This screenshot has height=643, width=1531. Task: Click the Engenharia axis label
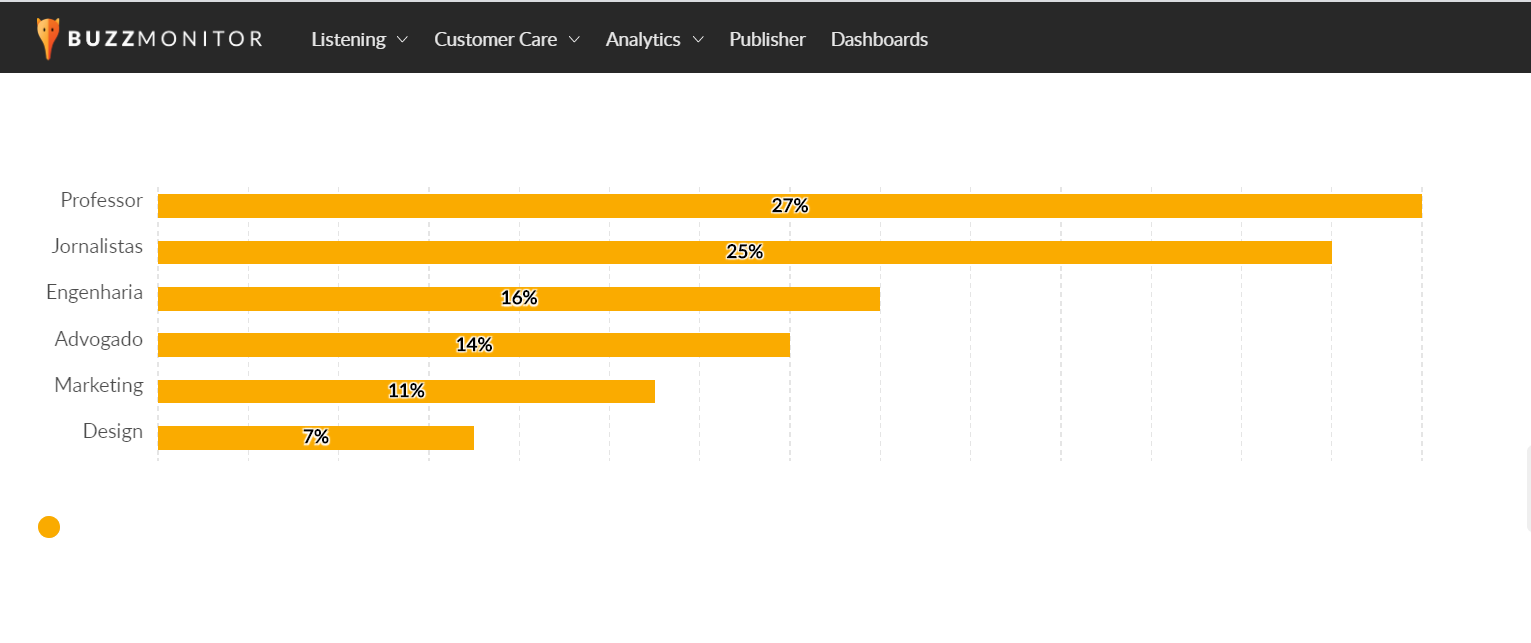tap(94, 293)
